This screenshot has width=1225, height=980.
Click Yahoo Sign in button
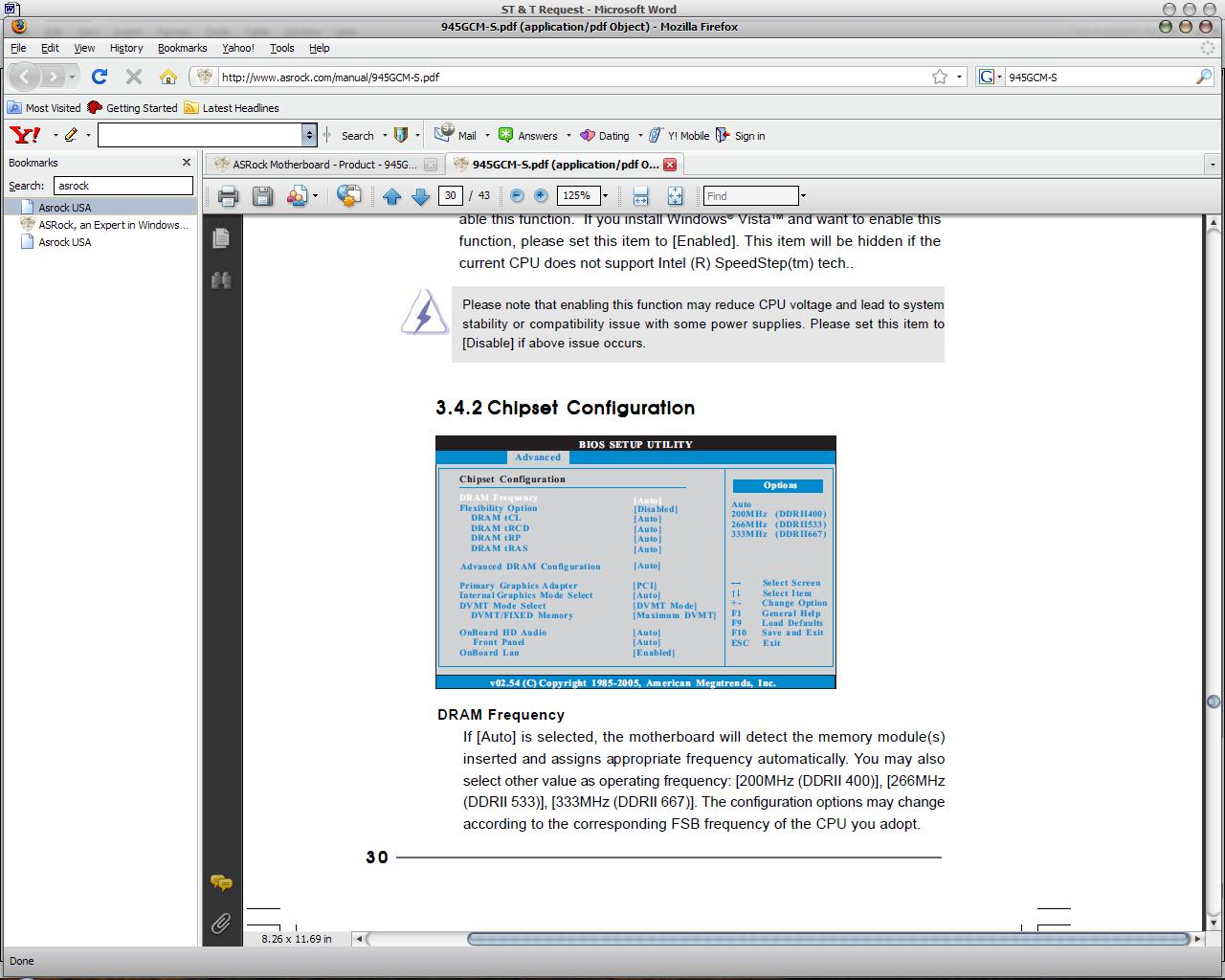coord(740,136)
